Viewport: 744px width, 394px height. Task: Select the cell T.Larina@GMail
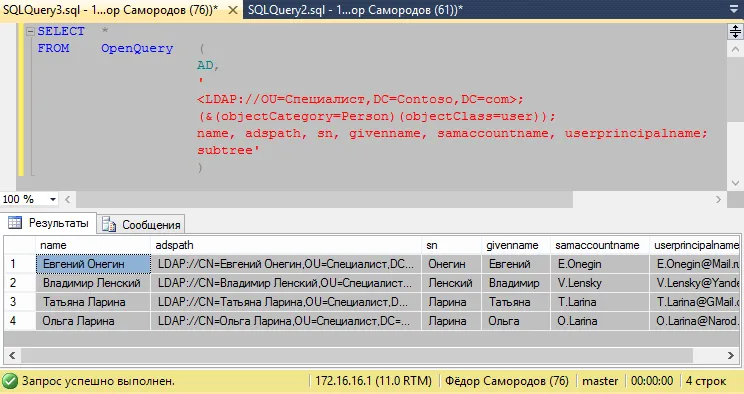(x=694, y=302)
